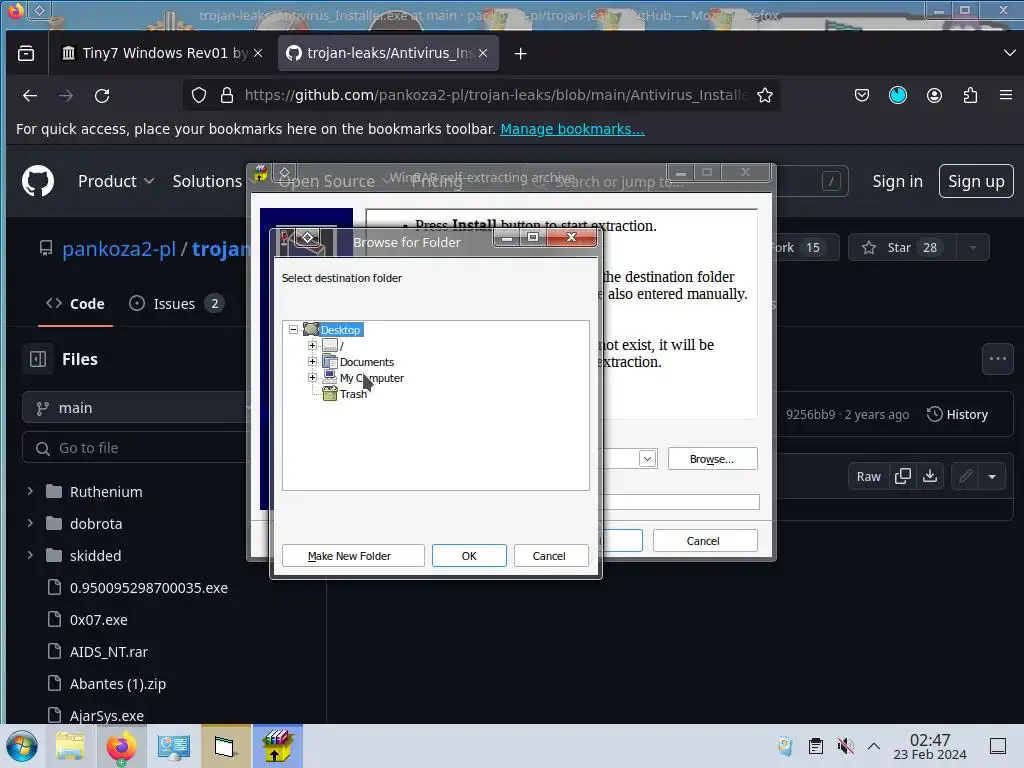Click the GitHub octocat home logo
Viewport: 1024px width, 768px height.
[x=38, y=181]
